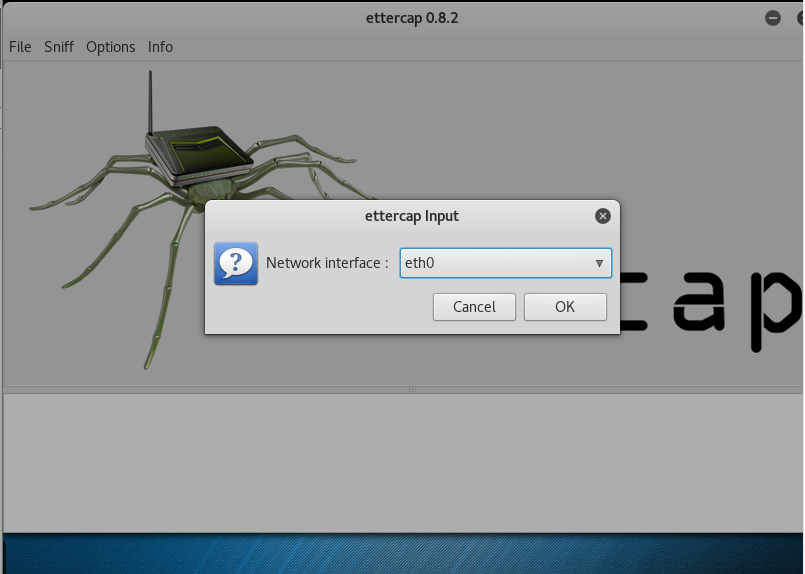Open the File menu

coord(20,47)
